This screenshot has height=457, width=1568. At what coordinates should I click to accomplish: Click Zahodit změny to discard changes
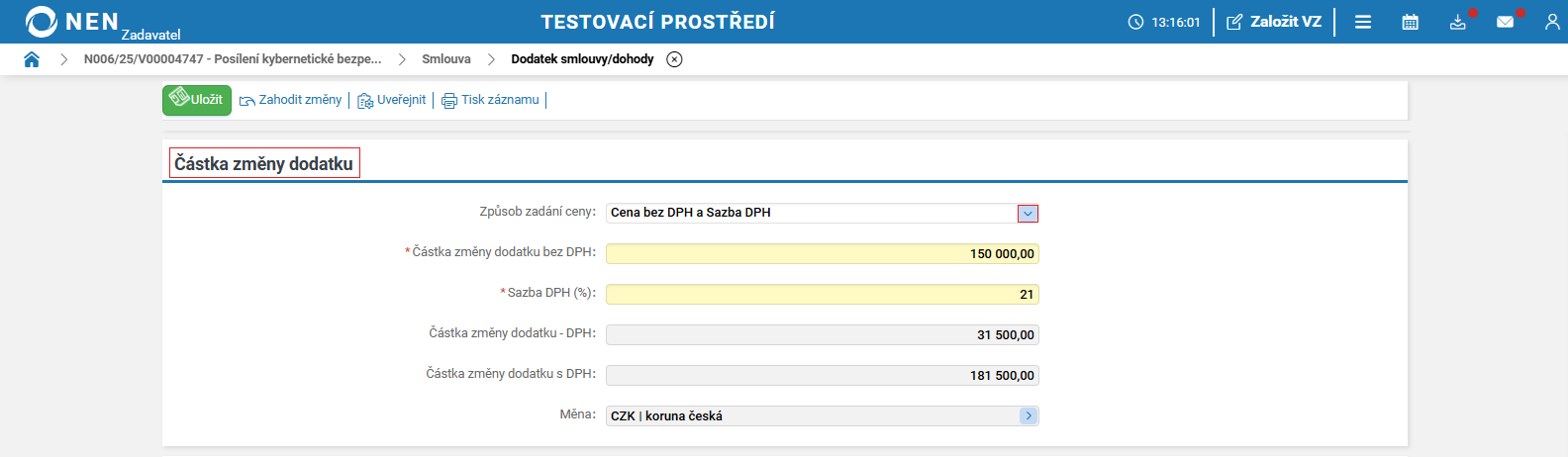291,100
